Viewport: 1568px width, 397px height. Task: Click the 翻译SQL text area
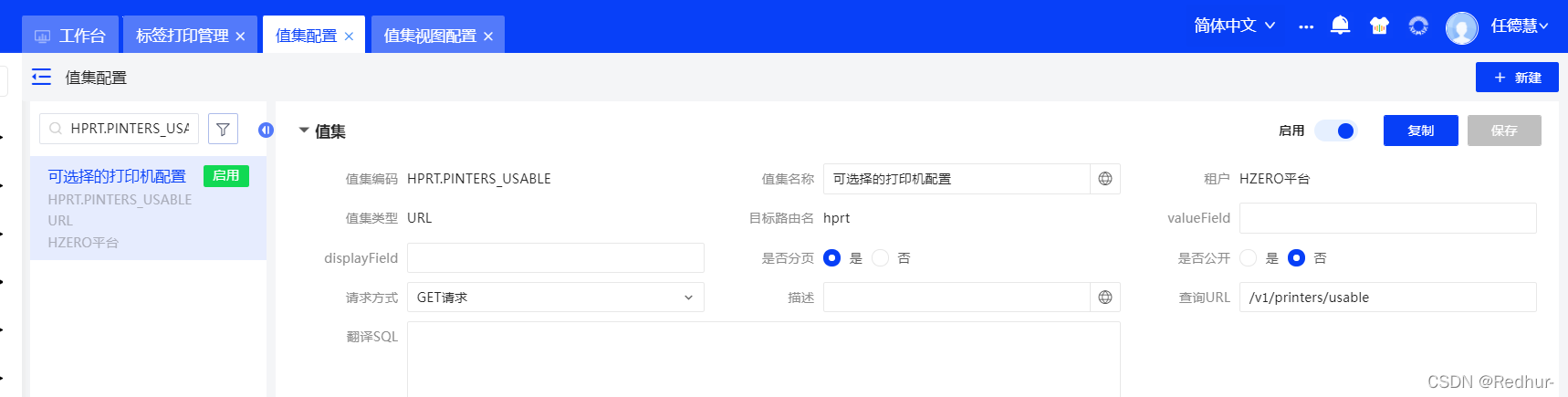763,359
